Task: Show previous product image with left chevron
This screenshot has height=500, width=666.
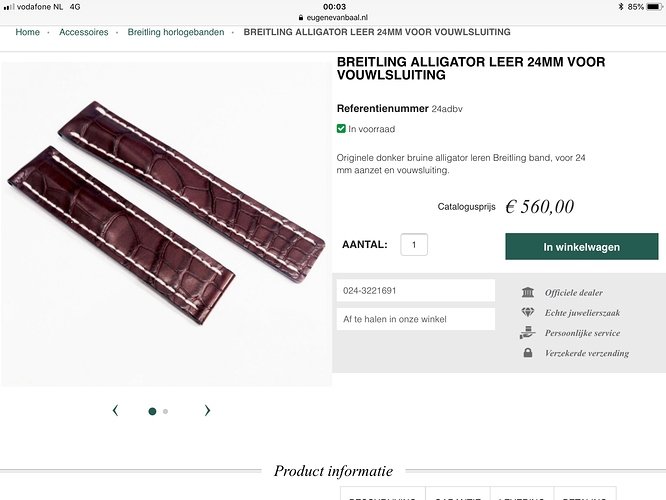Action: click(x=115, y=410)
